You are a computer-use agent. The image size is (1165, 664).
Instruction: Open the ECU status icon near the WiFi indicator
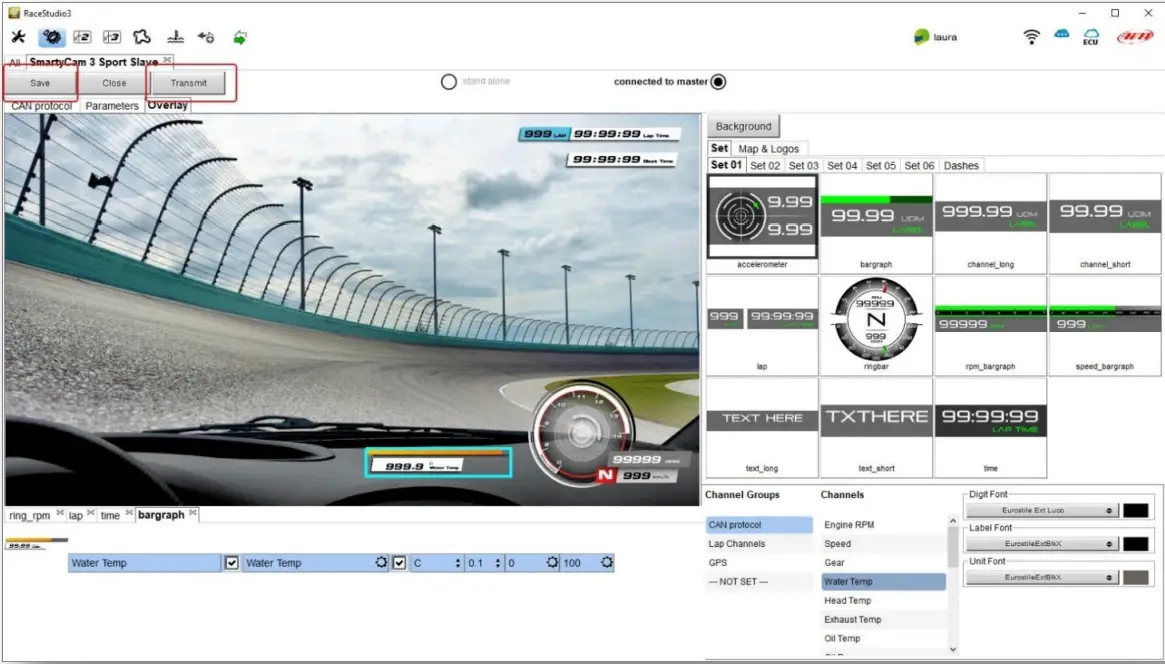tap(1090, 37)
